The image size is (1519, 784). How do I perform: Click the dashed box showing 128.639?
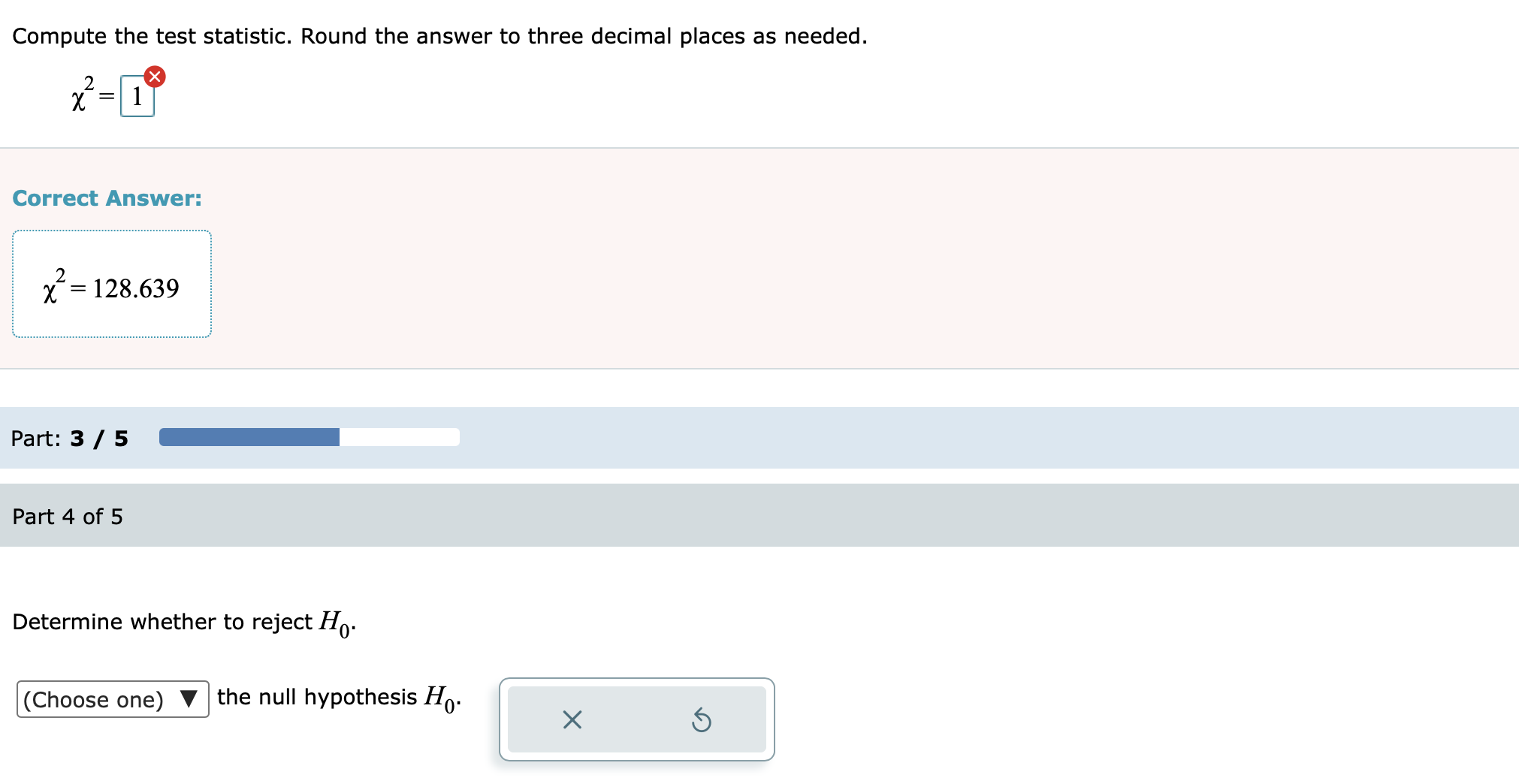pos(113,284)
